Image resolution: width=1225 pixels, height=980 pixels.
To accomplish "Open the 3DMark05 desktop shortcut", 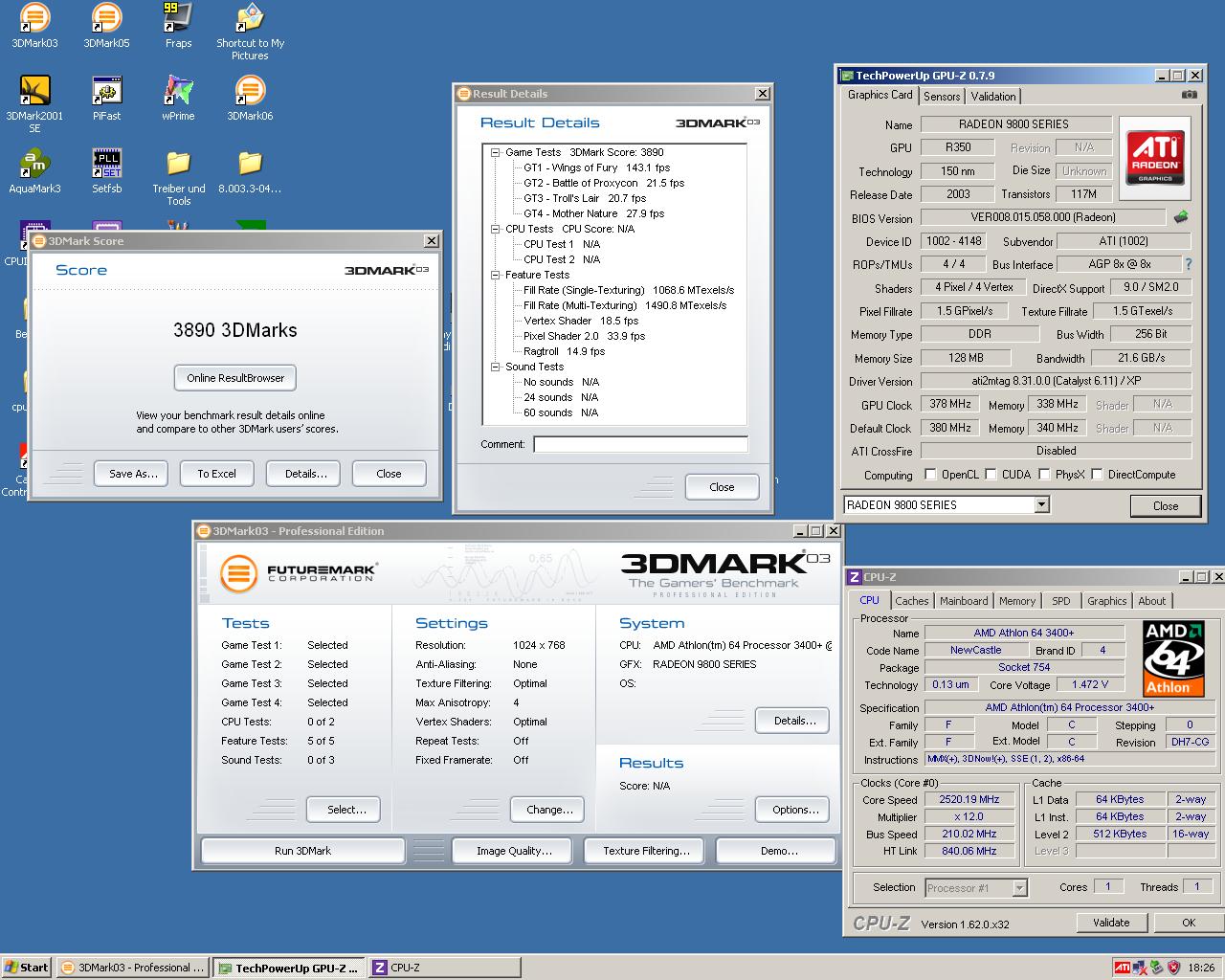I will 106,18.
